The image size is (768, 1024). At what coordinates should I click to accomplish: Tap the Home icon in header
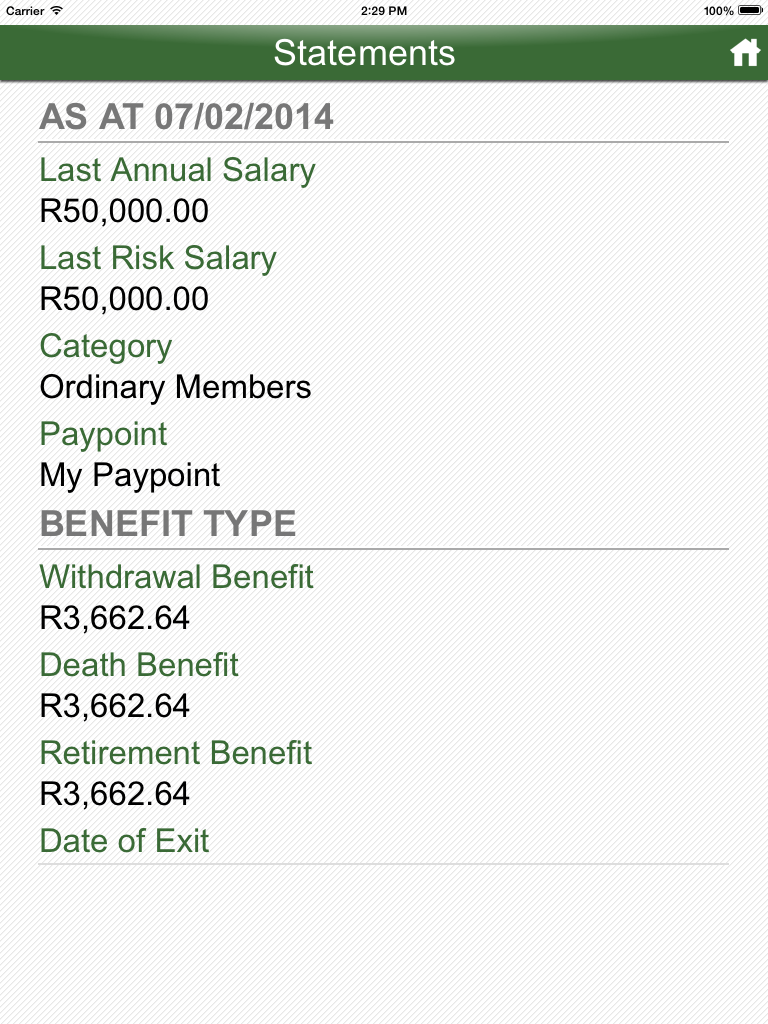coord(745,53)
